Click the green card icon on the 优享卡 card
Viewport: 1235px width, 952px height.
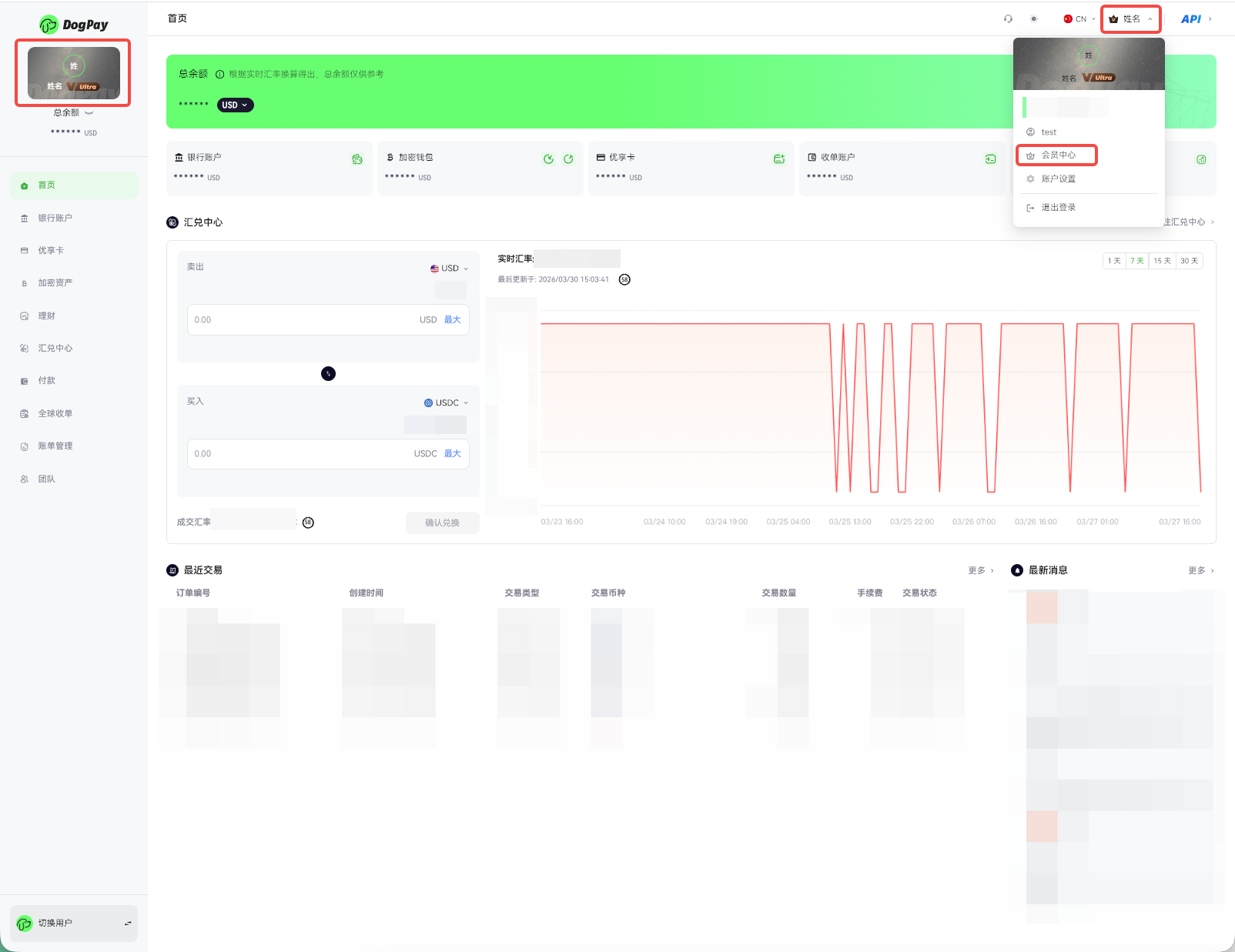(779, 159)
